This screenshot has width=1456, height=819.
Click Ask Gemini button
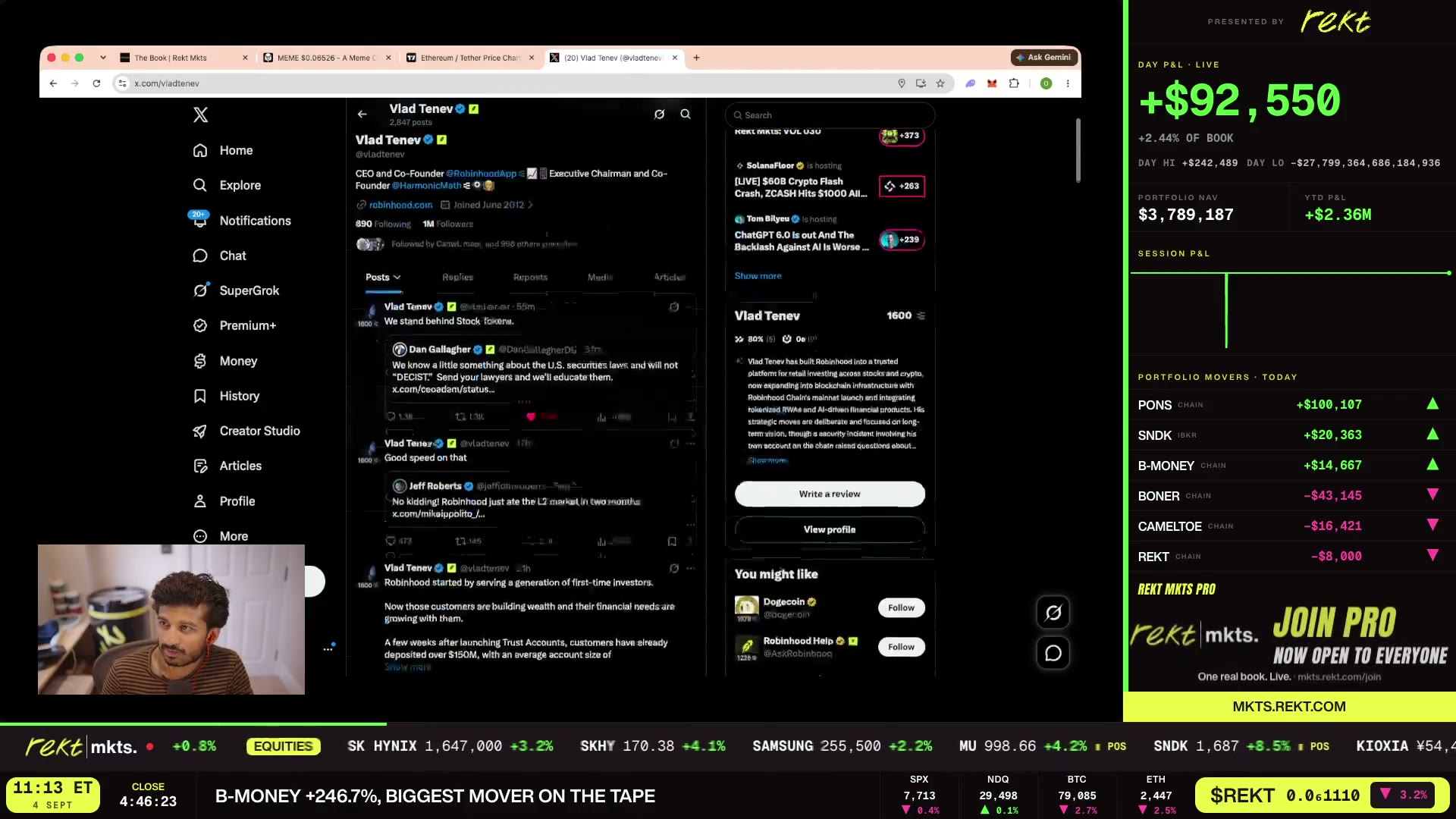1043,58
